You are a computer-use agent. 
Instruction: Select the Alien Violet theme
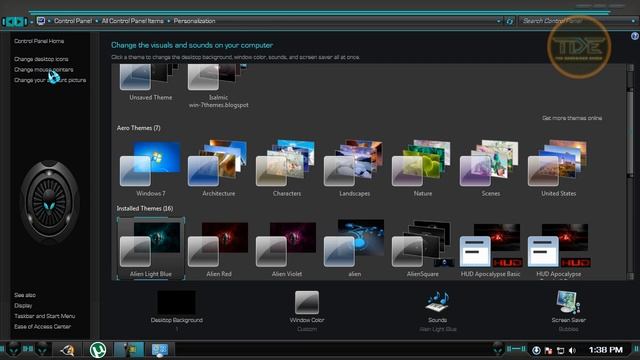[x=287, y=249]
